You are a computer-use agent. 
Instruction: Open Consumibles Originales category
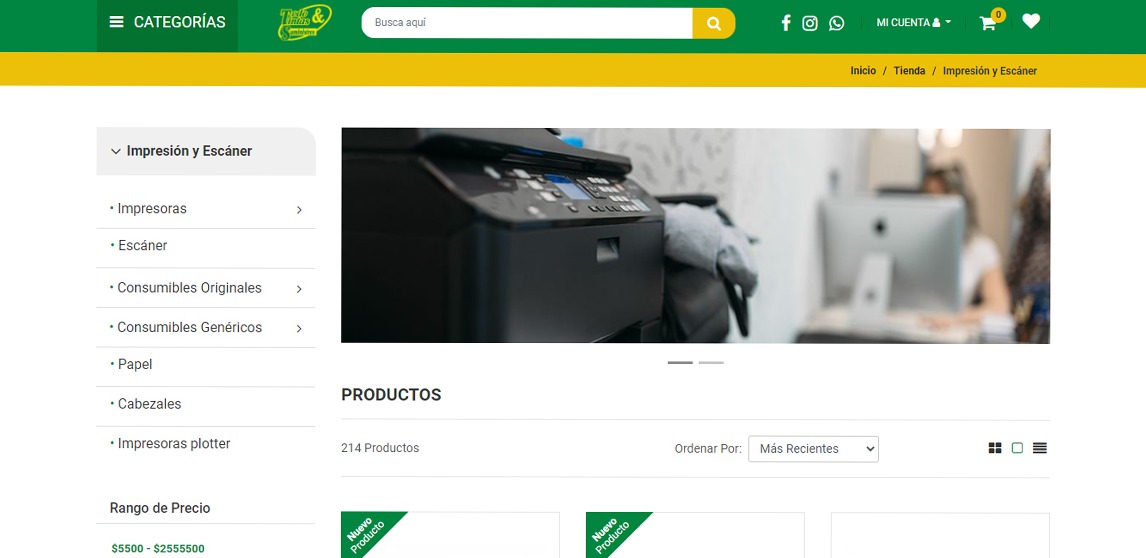[x=189, y=288]
